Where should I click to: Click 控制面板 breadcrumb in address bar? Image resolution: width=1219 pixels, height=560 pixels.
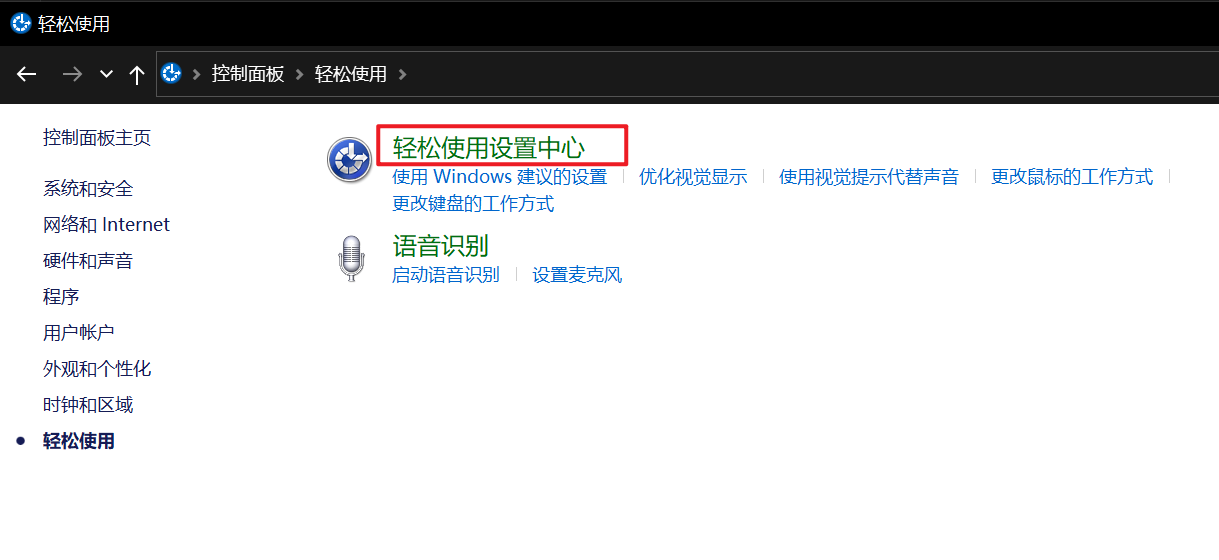click(248, 74)
